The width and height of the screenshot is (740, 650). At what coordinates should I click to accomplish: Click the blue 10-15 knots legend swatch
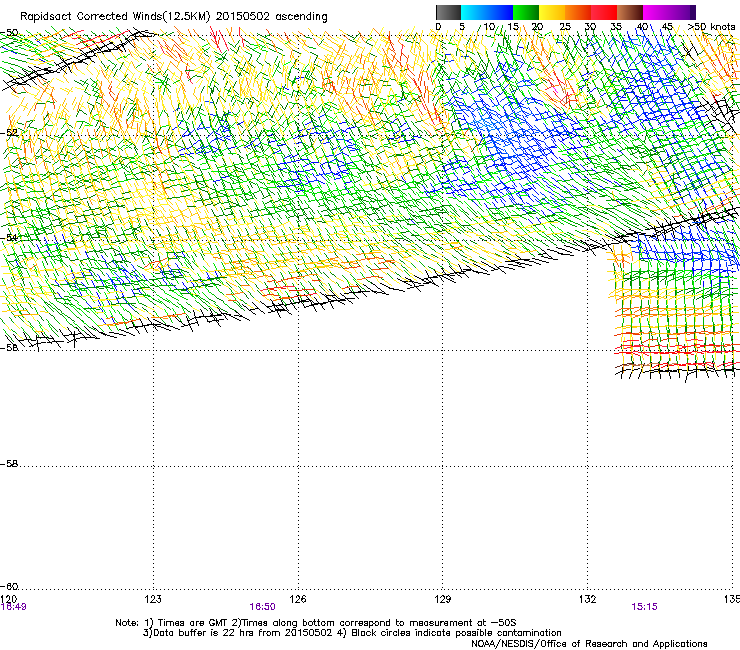(x=500, y=12)
